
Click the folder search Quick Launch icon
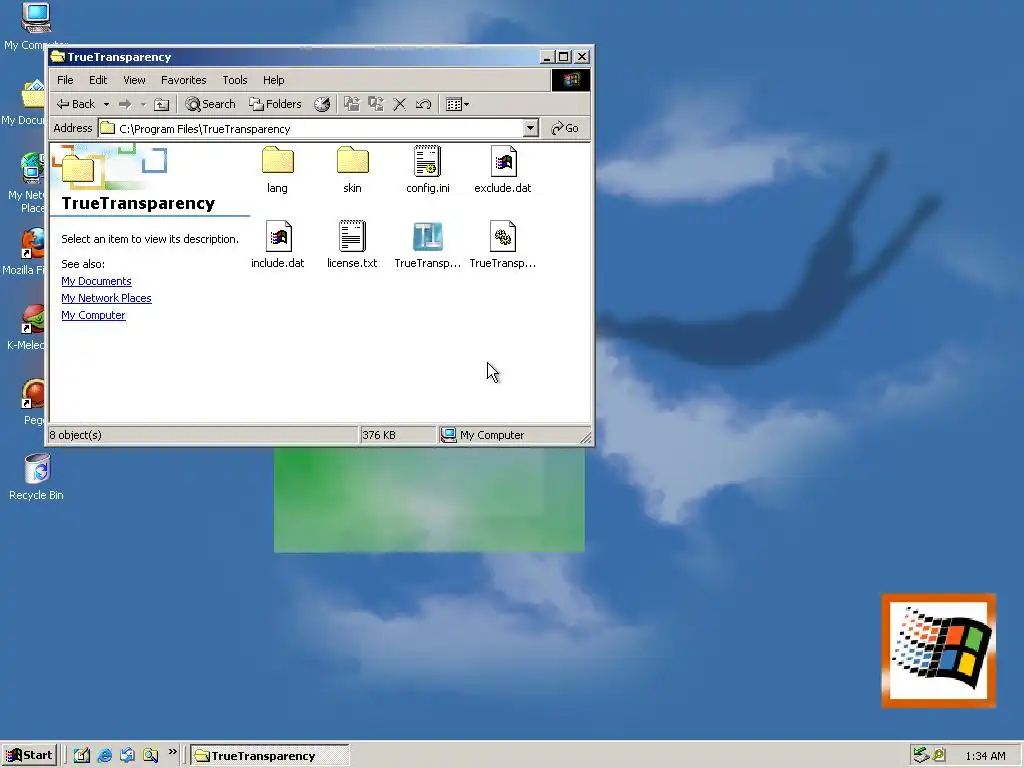tap(151, 755)
